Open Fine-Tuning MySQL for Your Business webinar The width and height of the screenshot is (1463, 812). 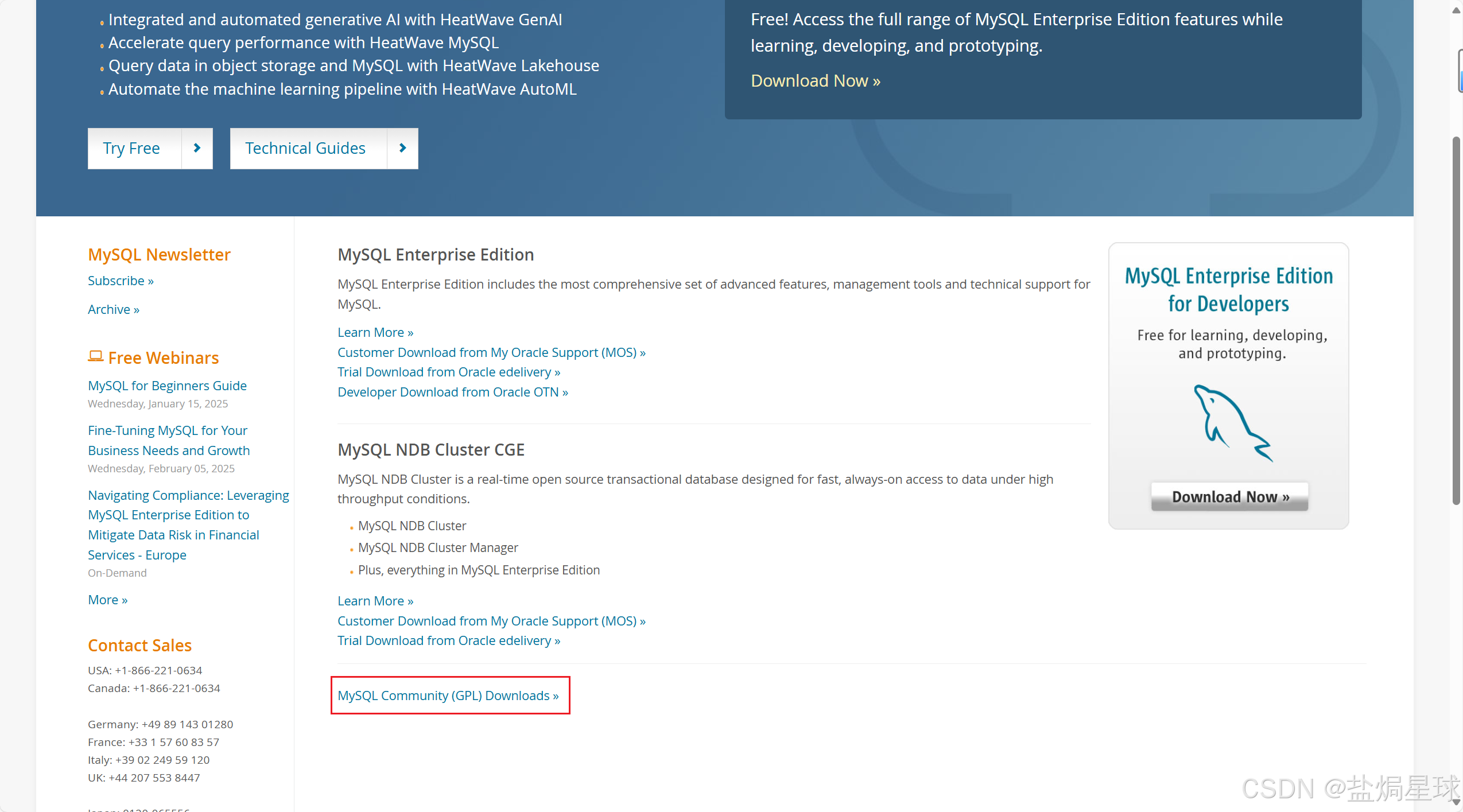(169, 440)
